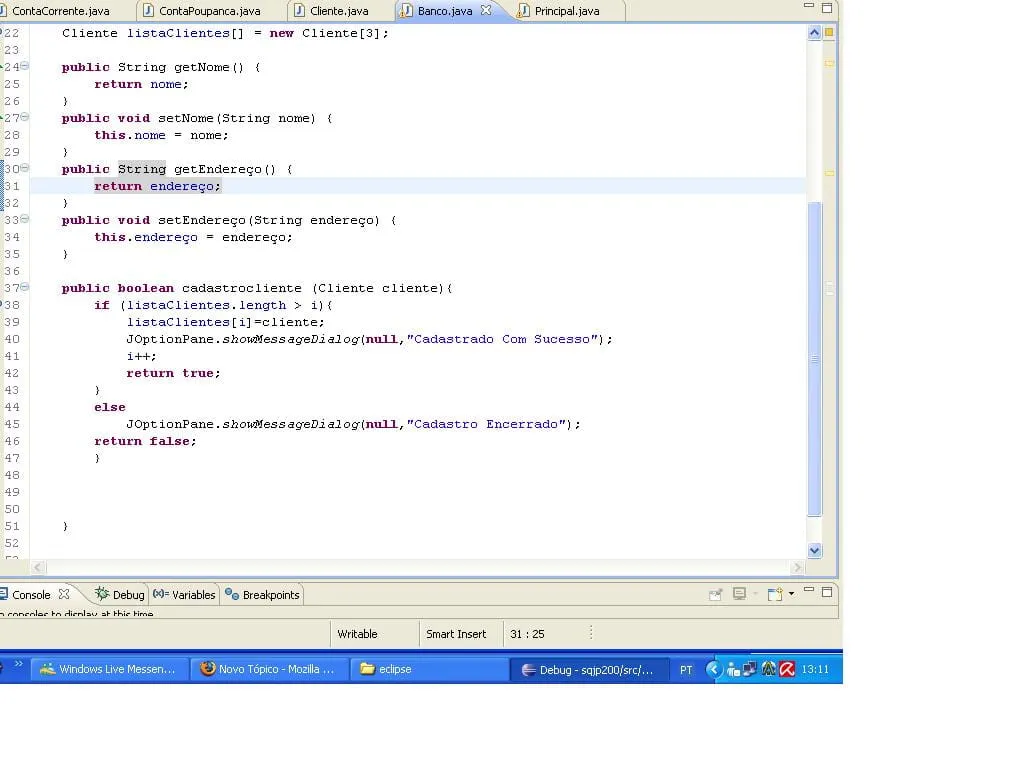Viewport: 1024px width, 768px height.
Task: Switch to the Principal.java editor tab
Action: pyautogui.click(x=566, y=11)
